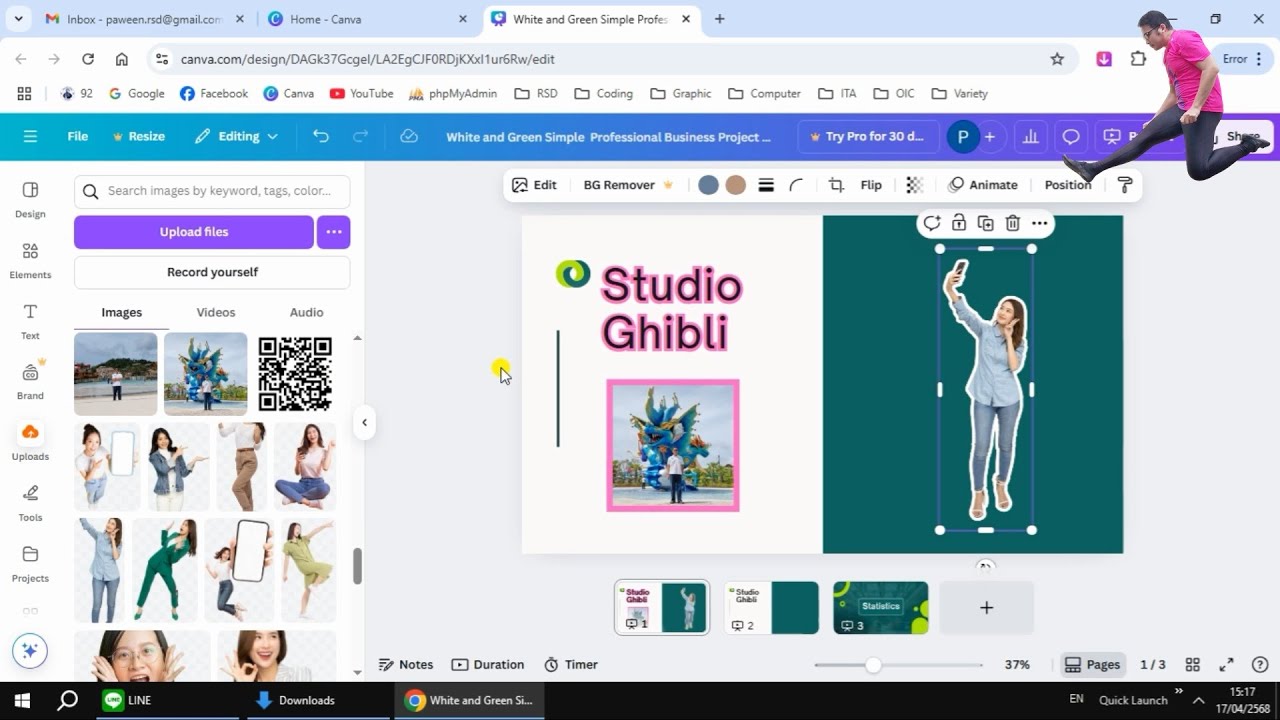Open the Text panel in sidebar
This screenshot has height=720, width=1280.
tap(30, 322)
